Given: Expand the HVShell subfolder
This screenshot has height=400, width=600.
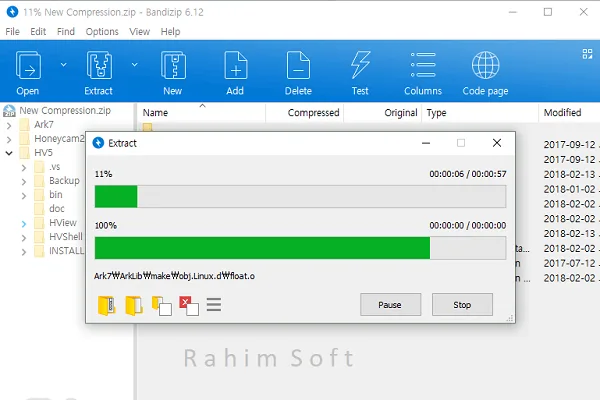Looking at the screenshot, I should pyautogui.click(x=24, y=238).
